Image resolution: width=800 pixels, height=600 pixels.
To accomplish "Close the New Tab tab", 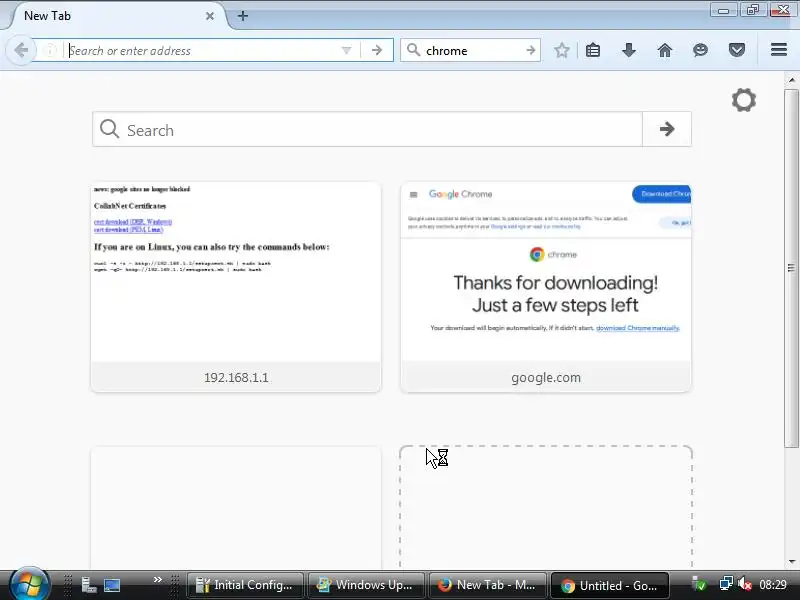I will (210, 16).
